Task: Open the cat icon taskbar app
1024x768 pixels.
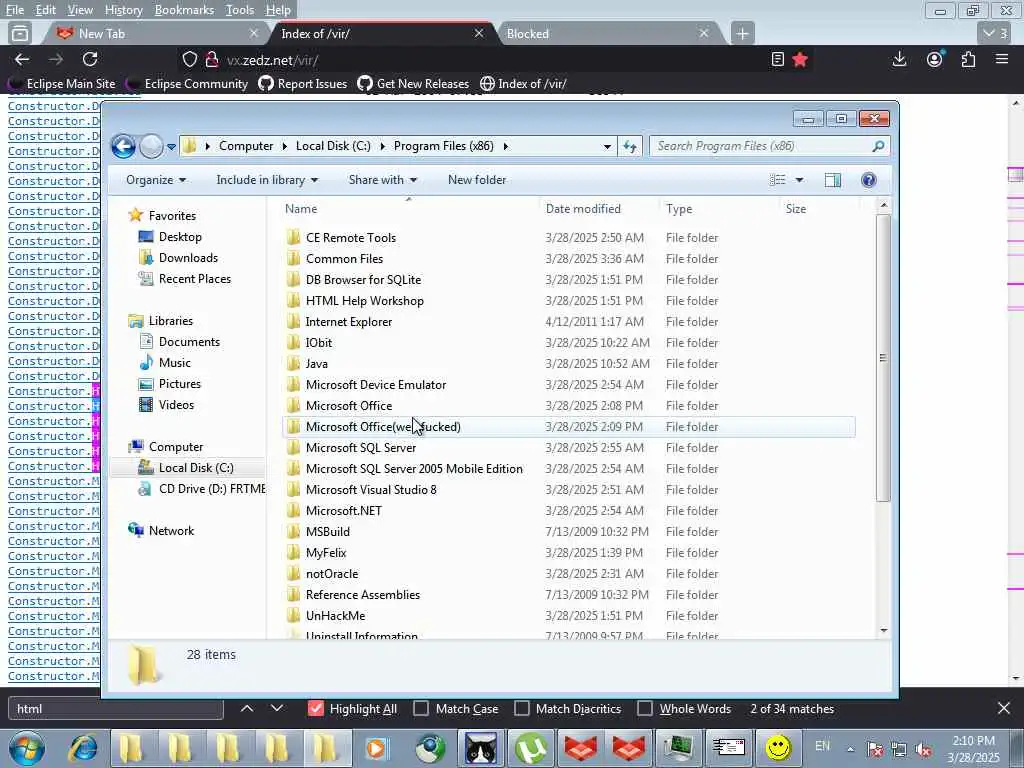Action: (x=481, y=748)
